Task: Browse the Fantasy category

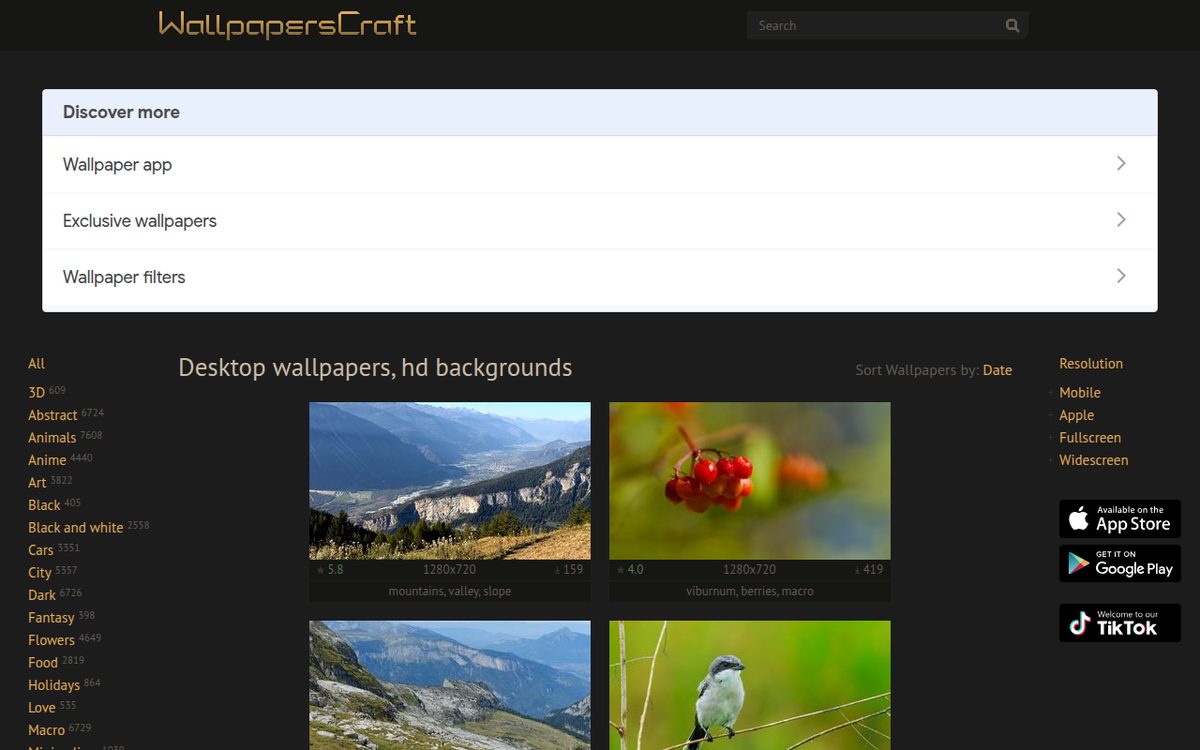Action: click(51, 618)
